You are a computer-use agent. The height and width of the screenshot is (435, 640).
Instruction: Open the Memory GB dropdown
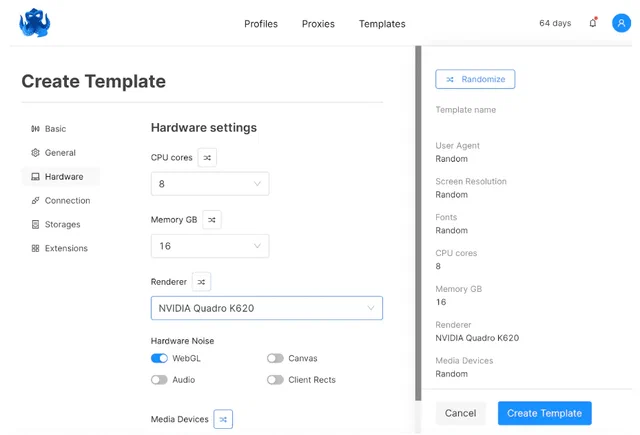click(x=210, y=246)
